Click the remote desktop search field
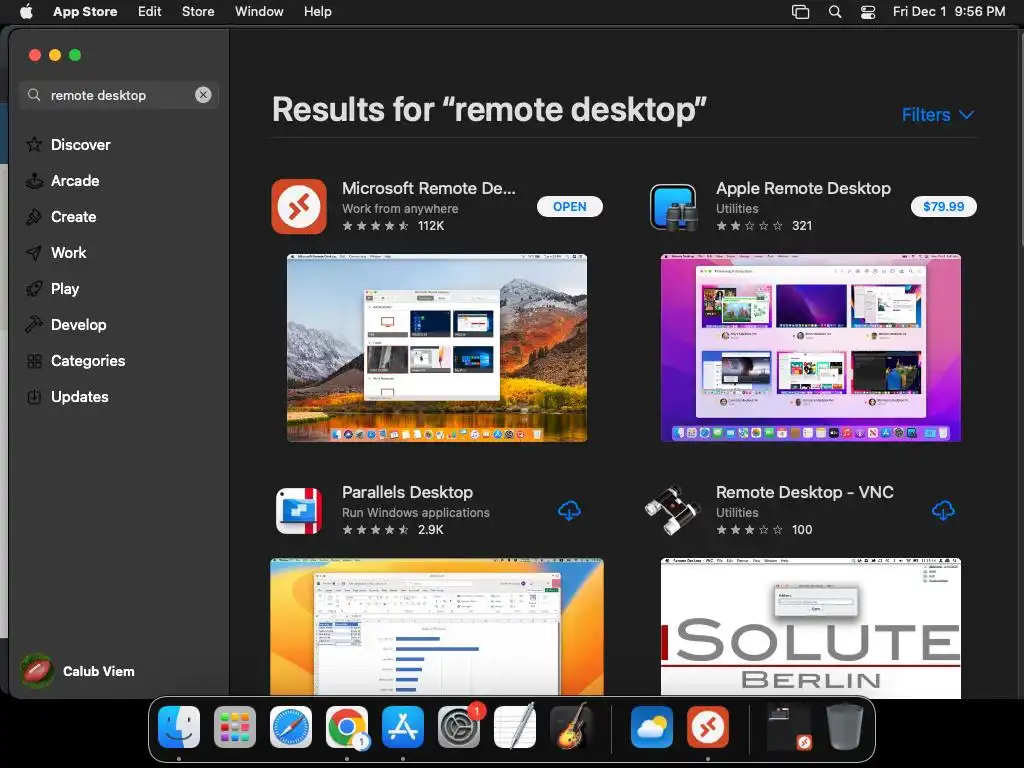The image size is (1024, 768). 119,95
